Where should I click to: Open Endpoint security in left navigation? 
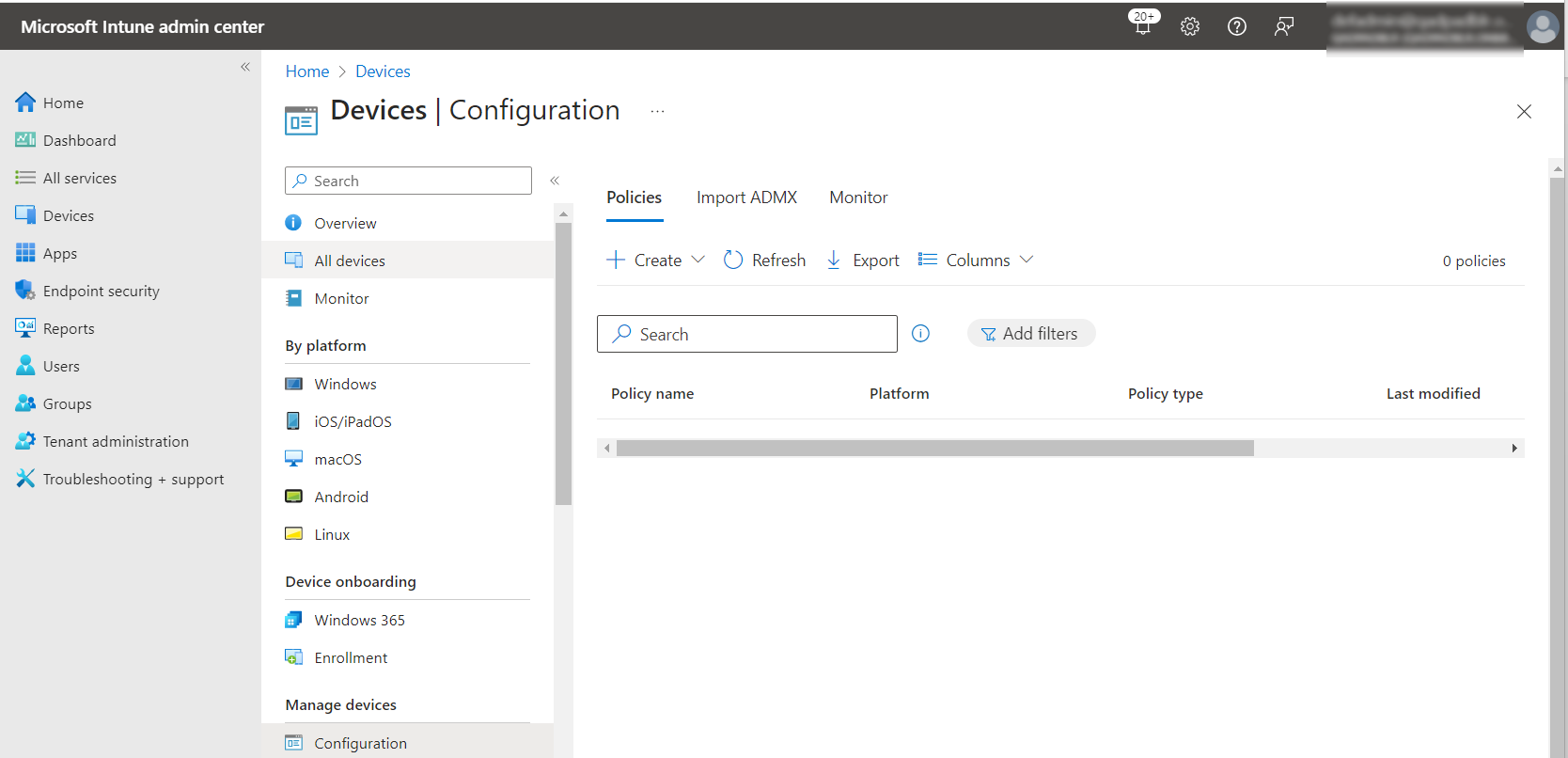pyautogui.click(x=101, y=292)
